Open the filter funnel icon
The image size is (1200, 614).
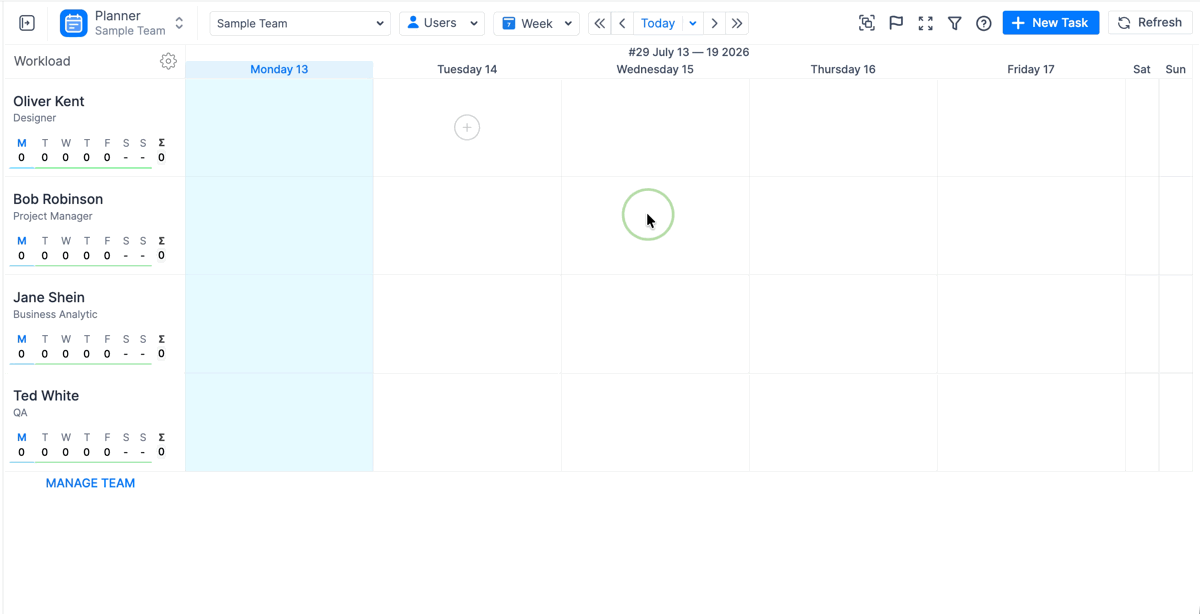click(955, 23)
